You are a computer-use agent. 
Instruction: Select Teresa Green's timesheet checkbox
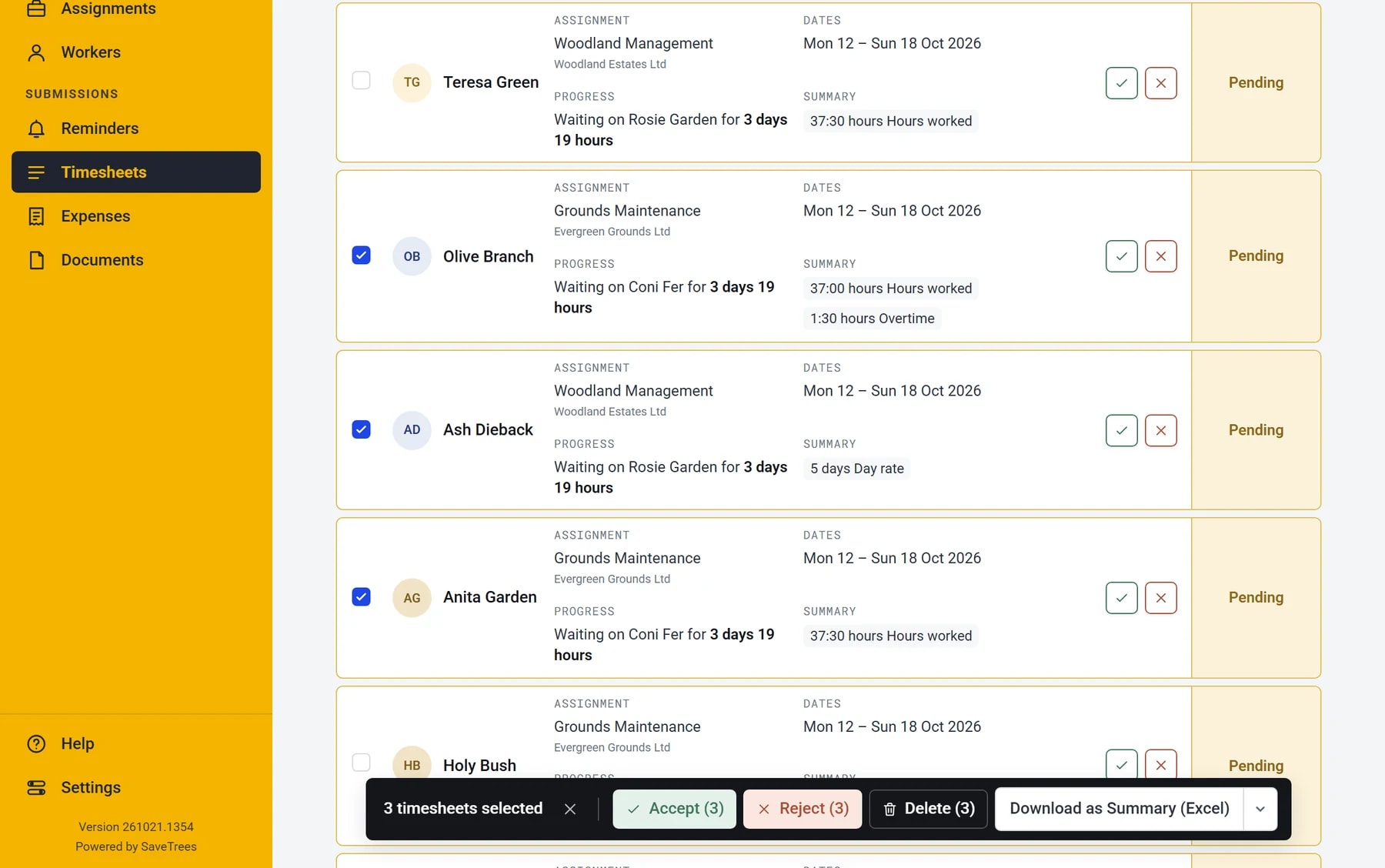coord(361,81)
